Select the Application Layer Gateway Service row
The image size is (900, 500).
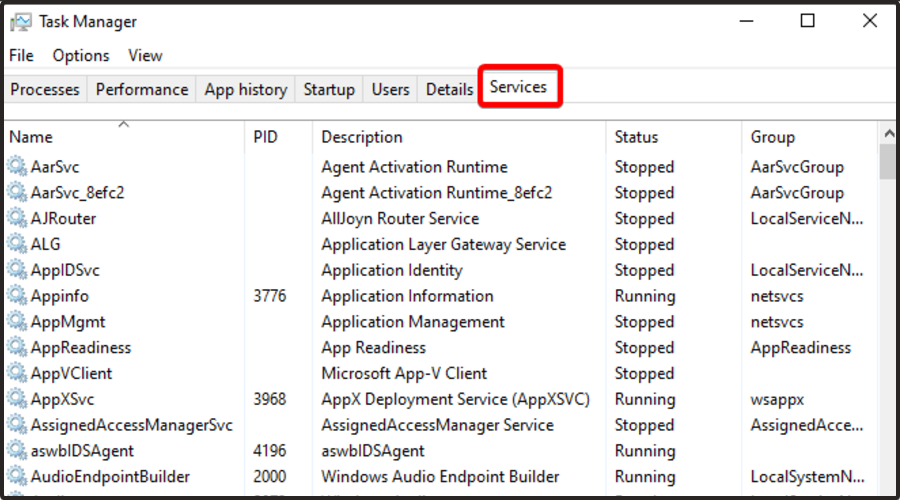click(441, 245)
